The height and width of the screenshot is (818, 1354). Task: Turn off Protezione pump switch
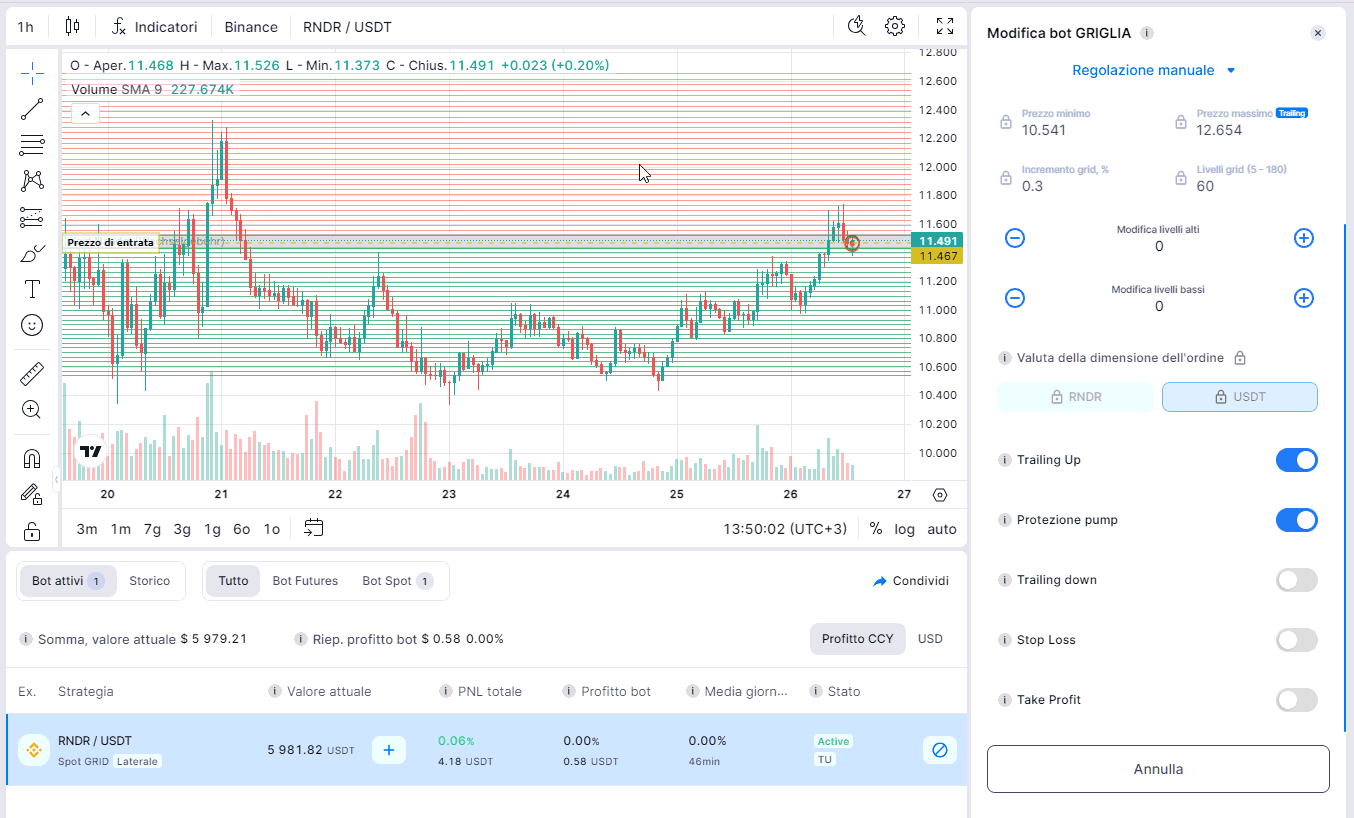point(1296,520)
